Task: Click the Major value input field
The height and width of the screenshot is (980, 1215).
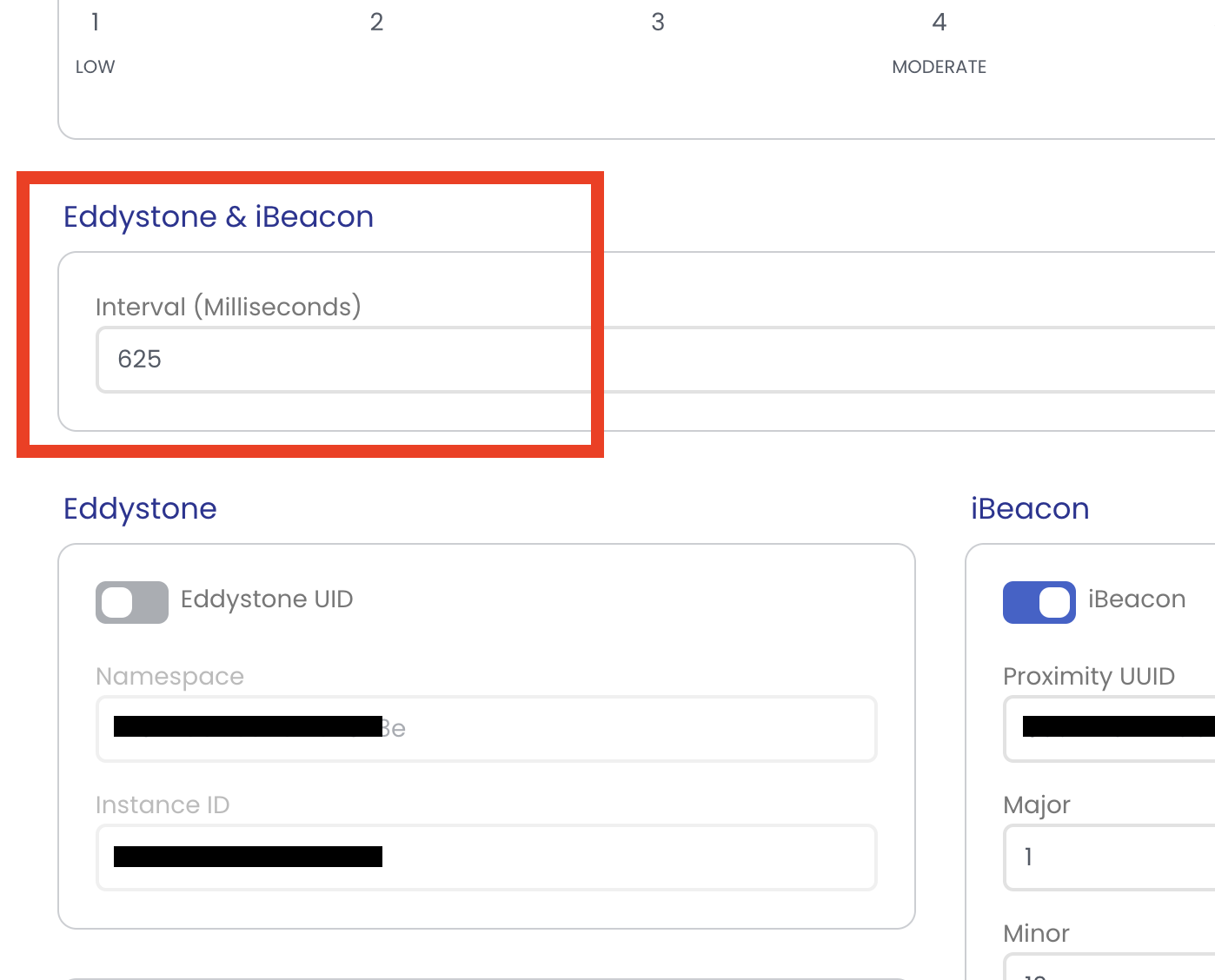Action: coord(1112,857)
